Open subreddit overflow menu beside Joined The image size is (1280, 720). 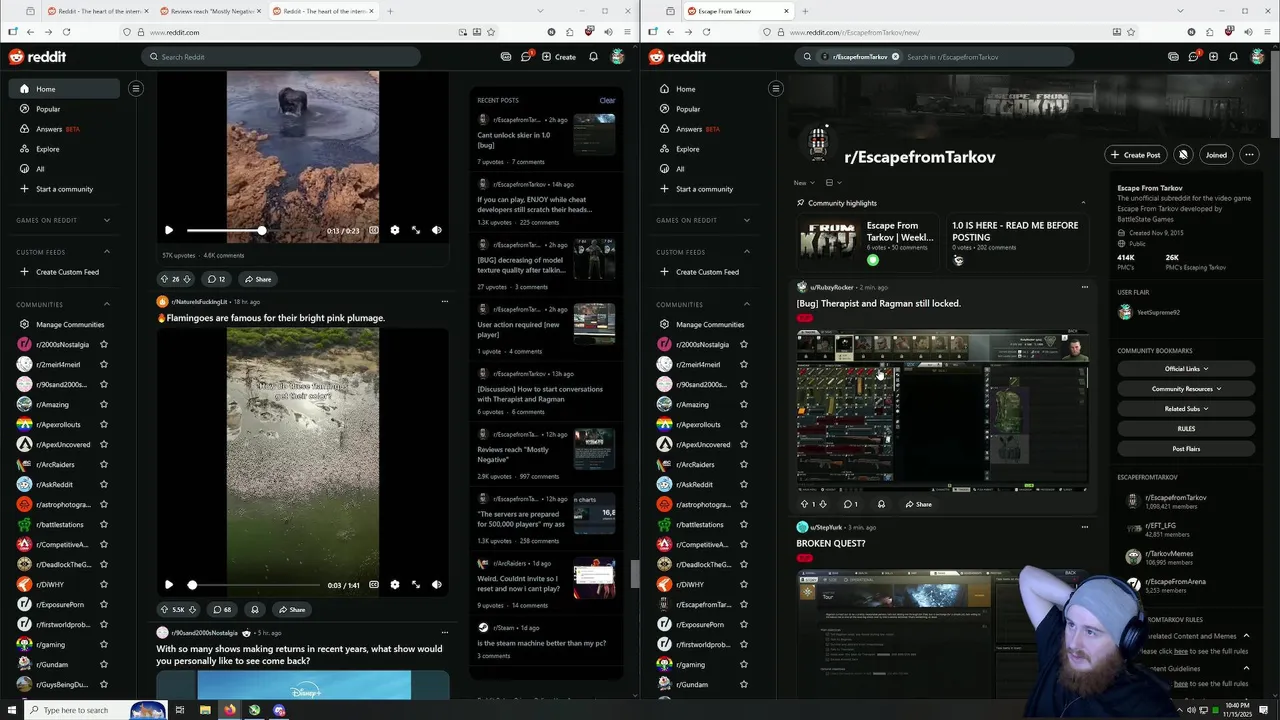[x=1249, y=155]
